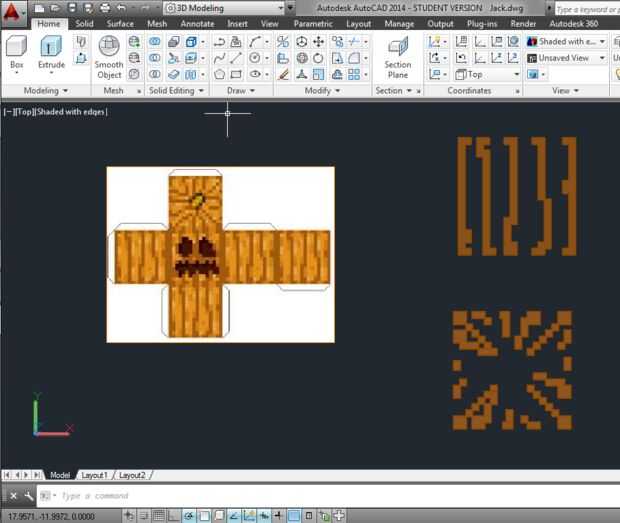Click the Solid Intersect icon
This screenshot has width=620, height=523.
pos(155,74)
